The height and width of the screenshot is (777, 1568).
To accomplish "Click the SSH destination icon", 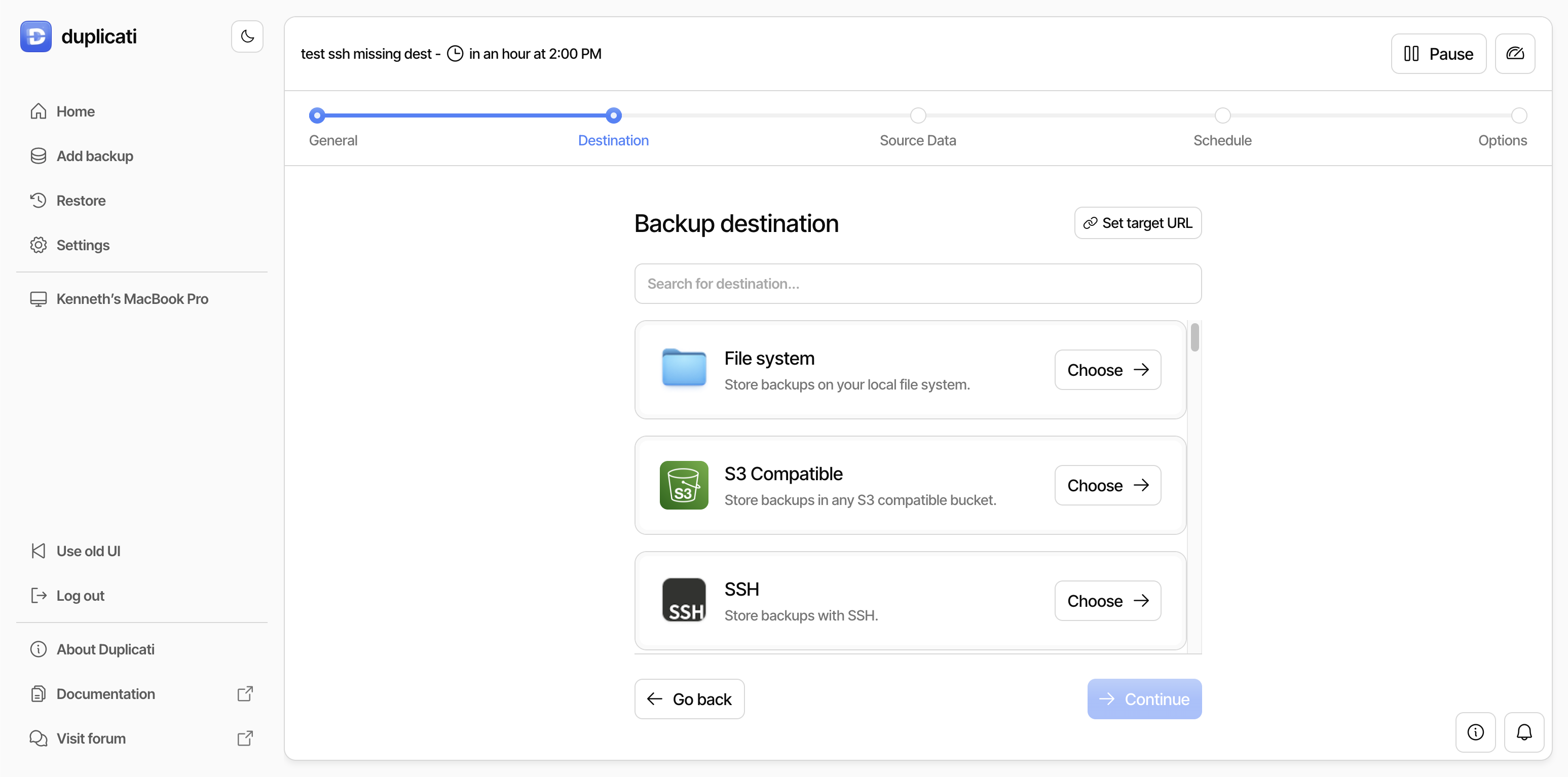I will (684, 600).
